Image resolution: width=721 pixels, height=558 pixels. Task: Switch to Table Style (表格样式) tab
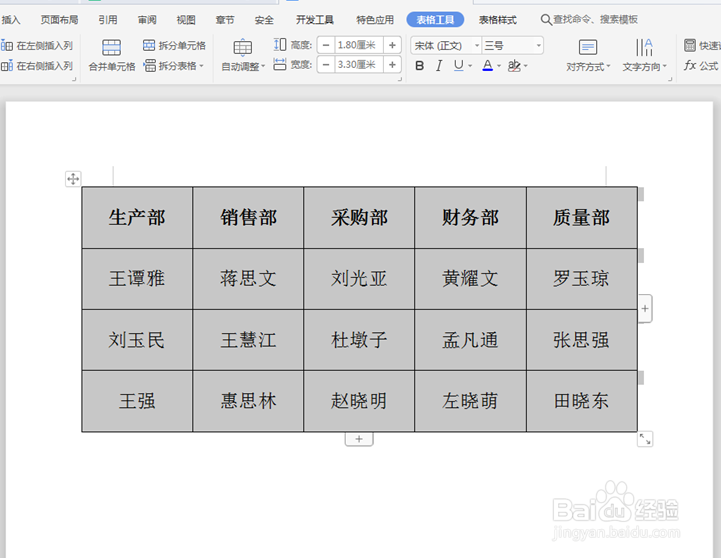[498, 20]
